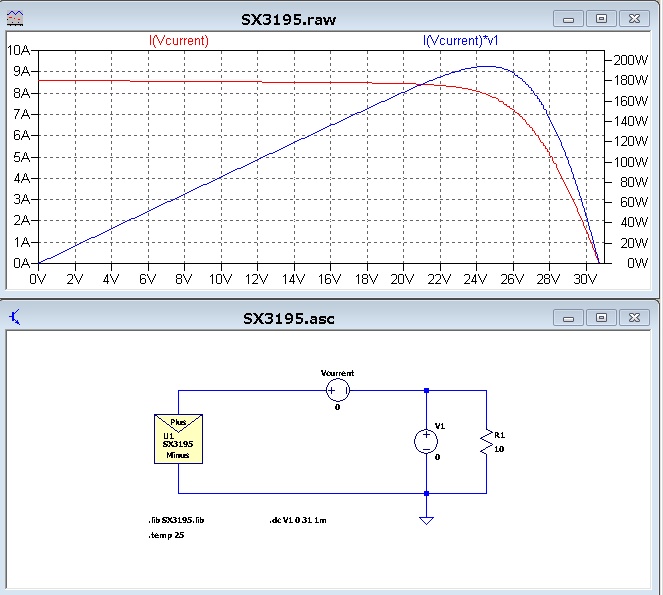The image size is (663, 595).
Task: Close the SX3195.raw window
Action: (634, 19)
